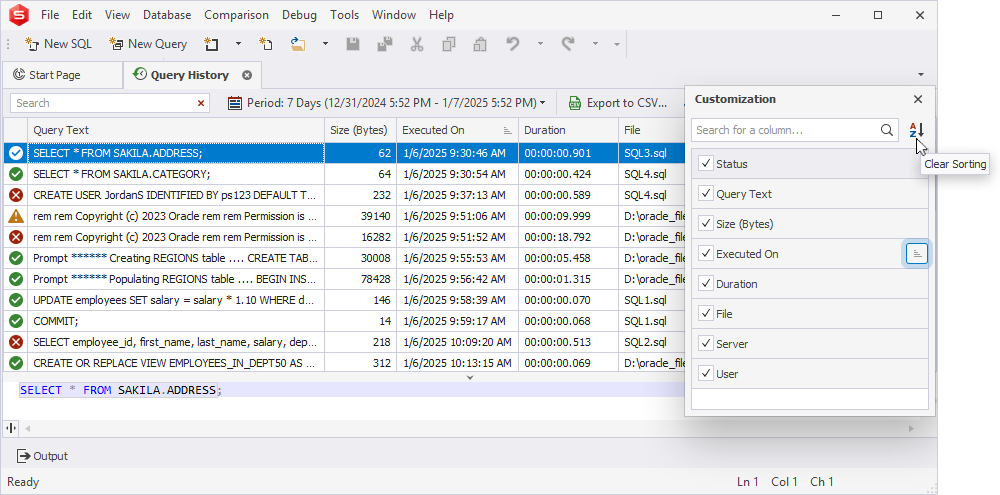Click Export to CSV button
The image size is (1000, 495).
[619, 103]
